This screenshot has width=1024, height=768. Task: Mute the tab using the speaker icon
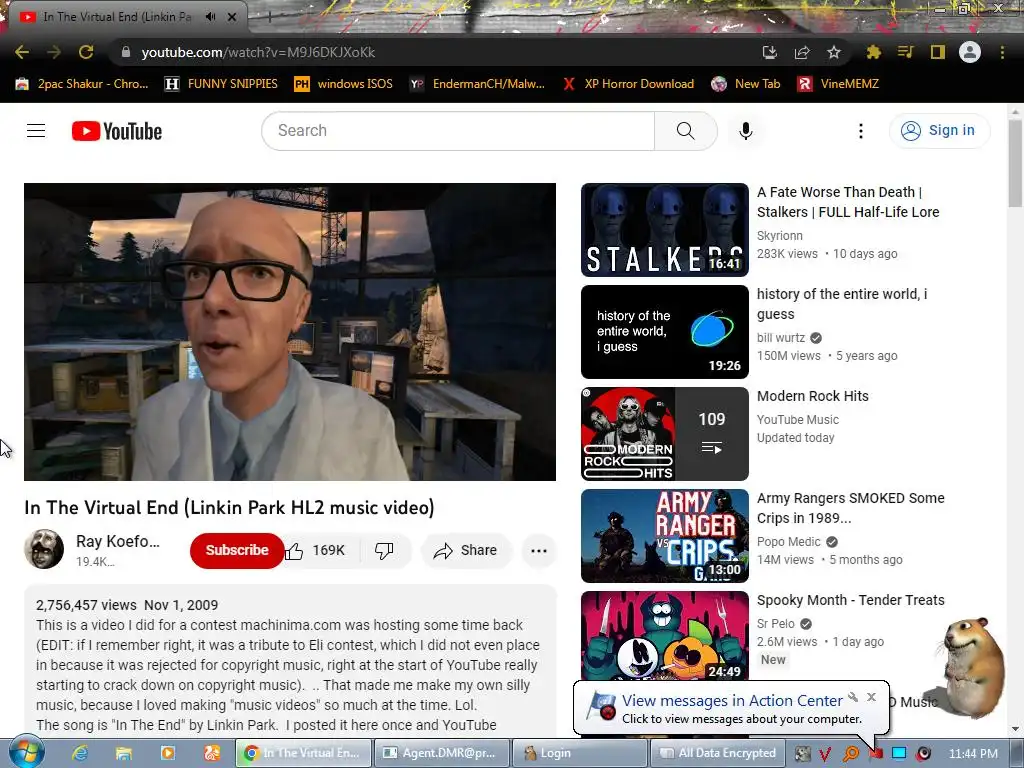(x=210, y=17)
